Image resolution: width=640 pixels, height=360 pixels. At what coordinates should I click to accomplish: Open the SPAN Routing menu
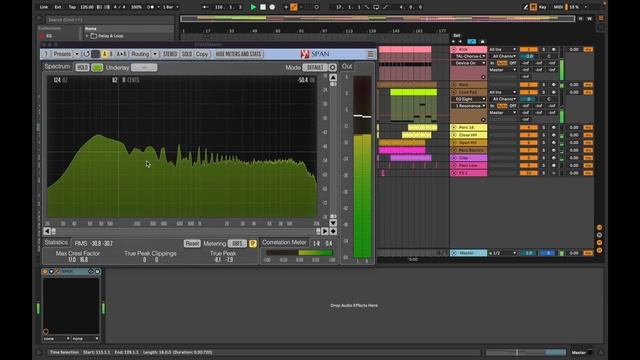pos(140,54)
